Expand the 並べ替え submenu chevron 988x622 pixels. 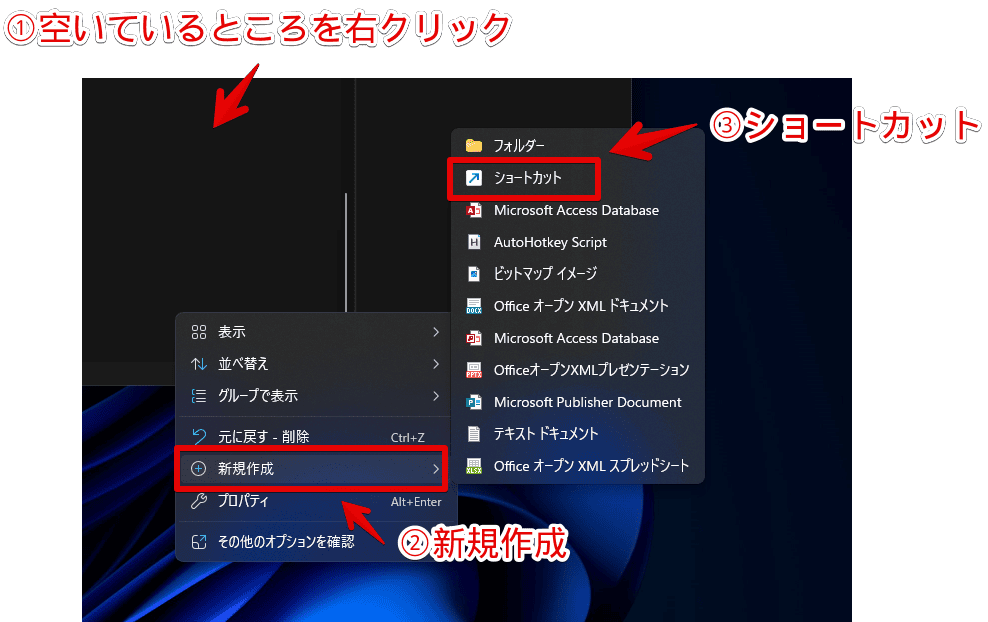(x=436, y=364)
